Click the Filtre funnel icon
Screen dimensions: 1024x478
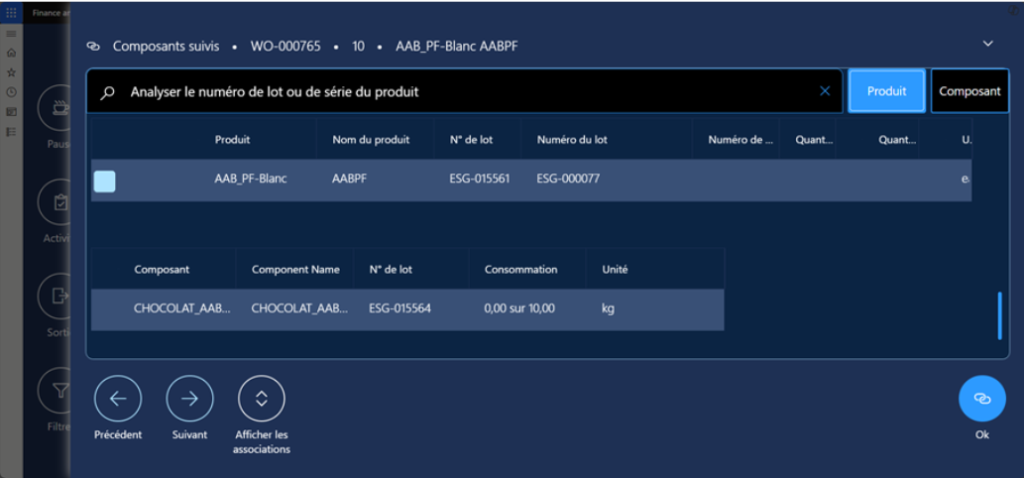click(x=58, y=392)
